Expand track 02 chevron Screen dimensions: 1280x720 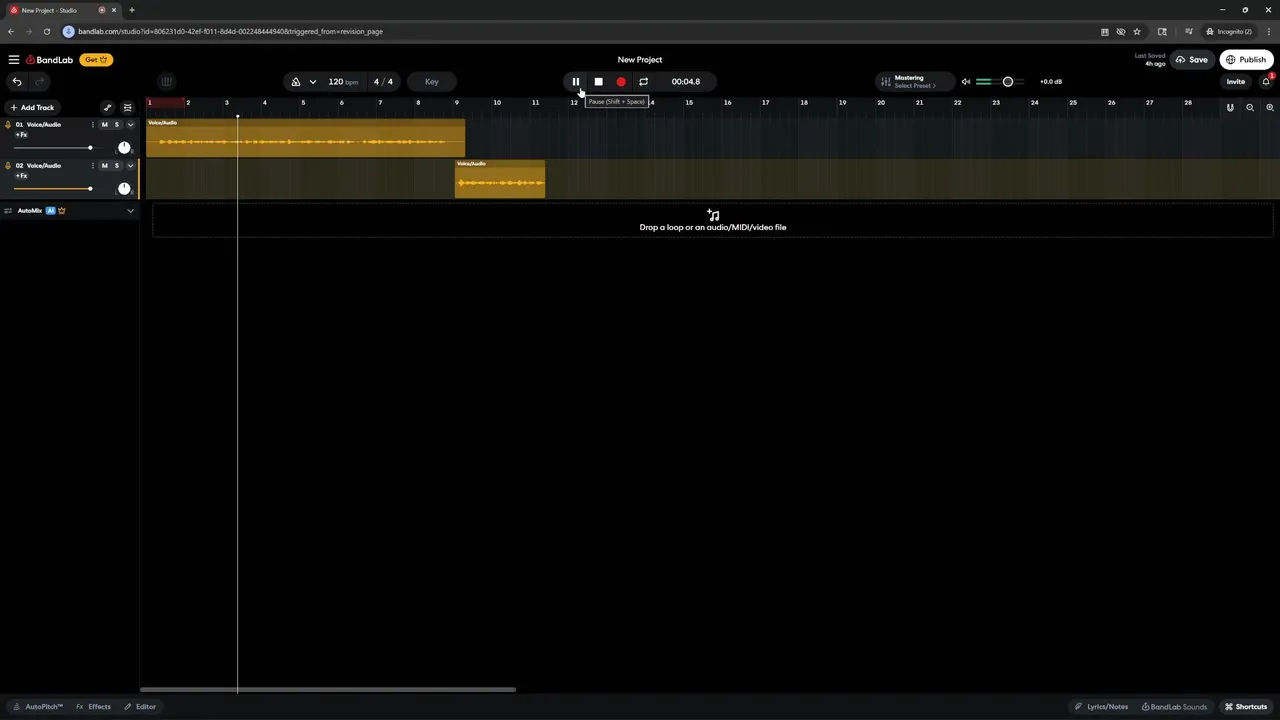tap(130, 166)
